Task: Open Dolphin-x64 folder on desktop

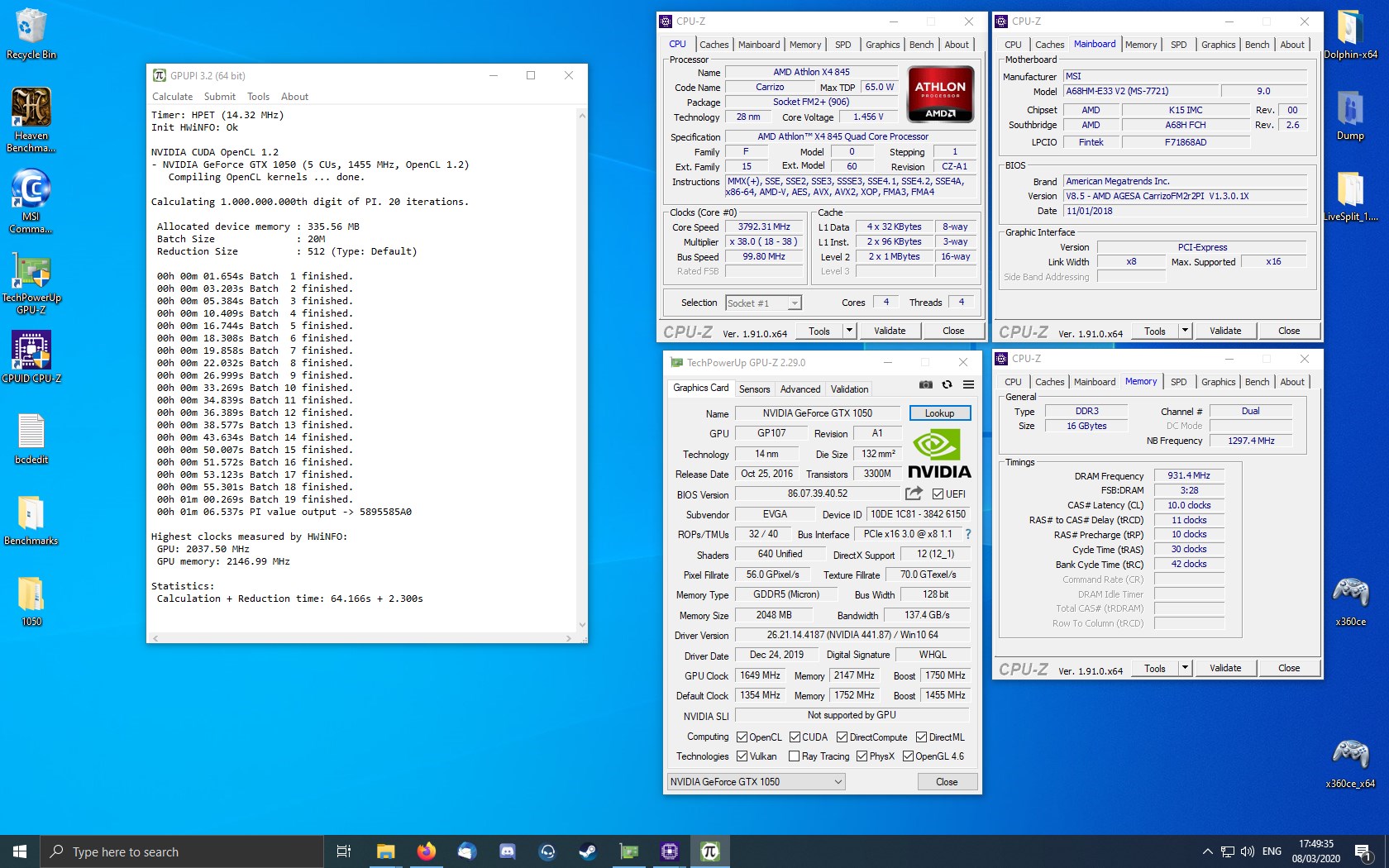Action: 1350,33
